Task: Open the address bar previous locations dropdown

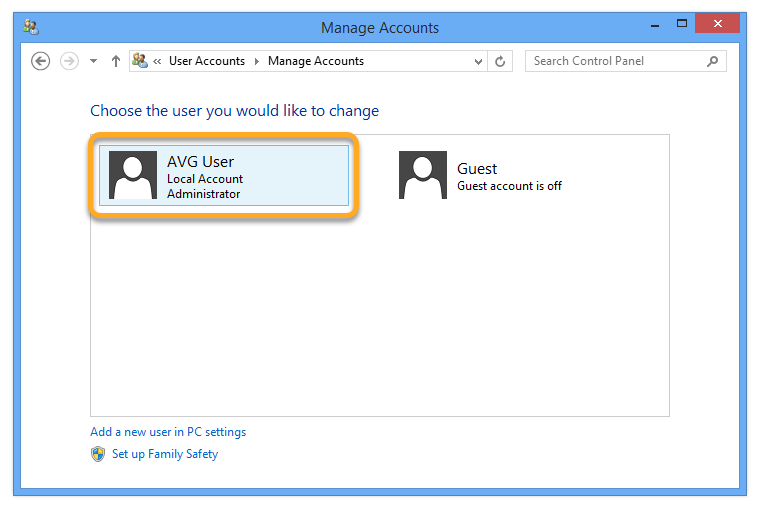Action: (478, 61)
